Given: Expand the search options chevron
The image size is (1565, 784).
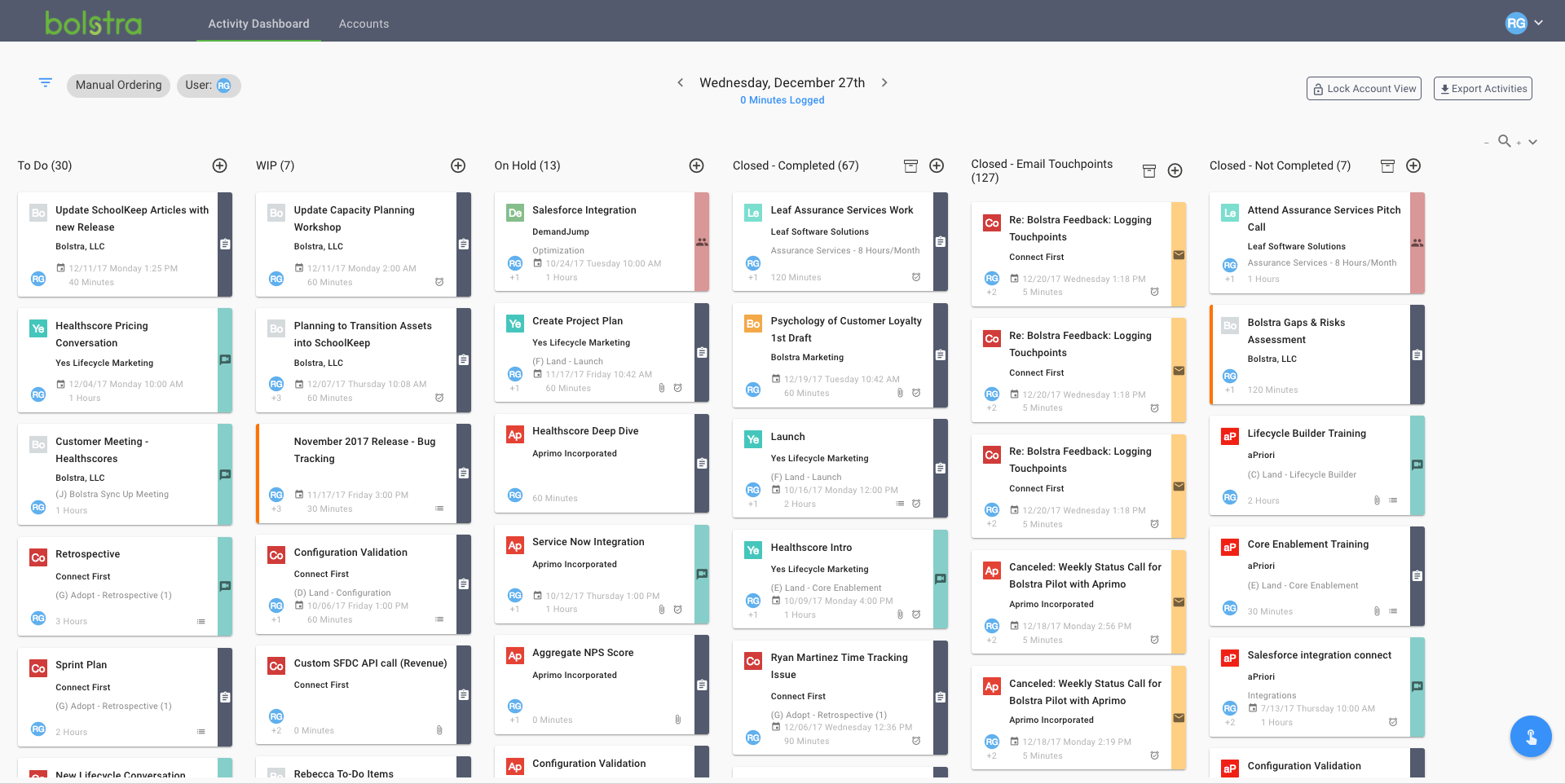Looking at the screenshot, I should click(x=1532, y=142).
